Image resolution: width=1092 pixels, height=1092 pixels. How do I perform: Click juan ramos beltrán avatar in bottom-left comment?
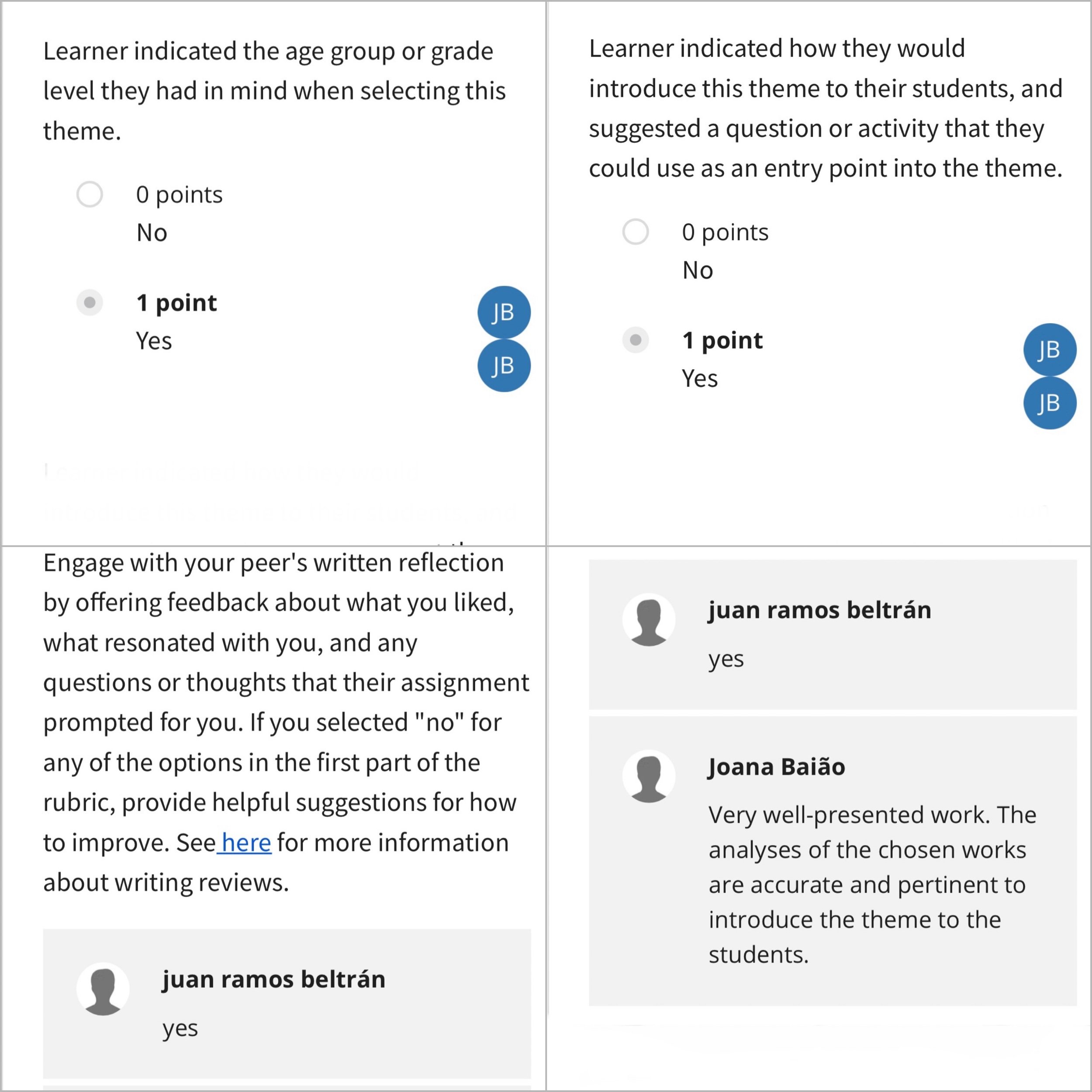coord(103,988)
